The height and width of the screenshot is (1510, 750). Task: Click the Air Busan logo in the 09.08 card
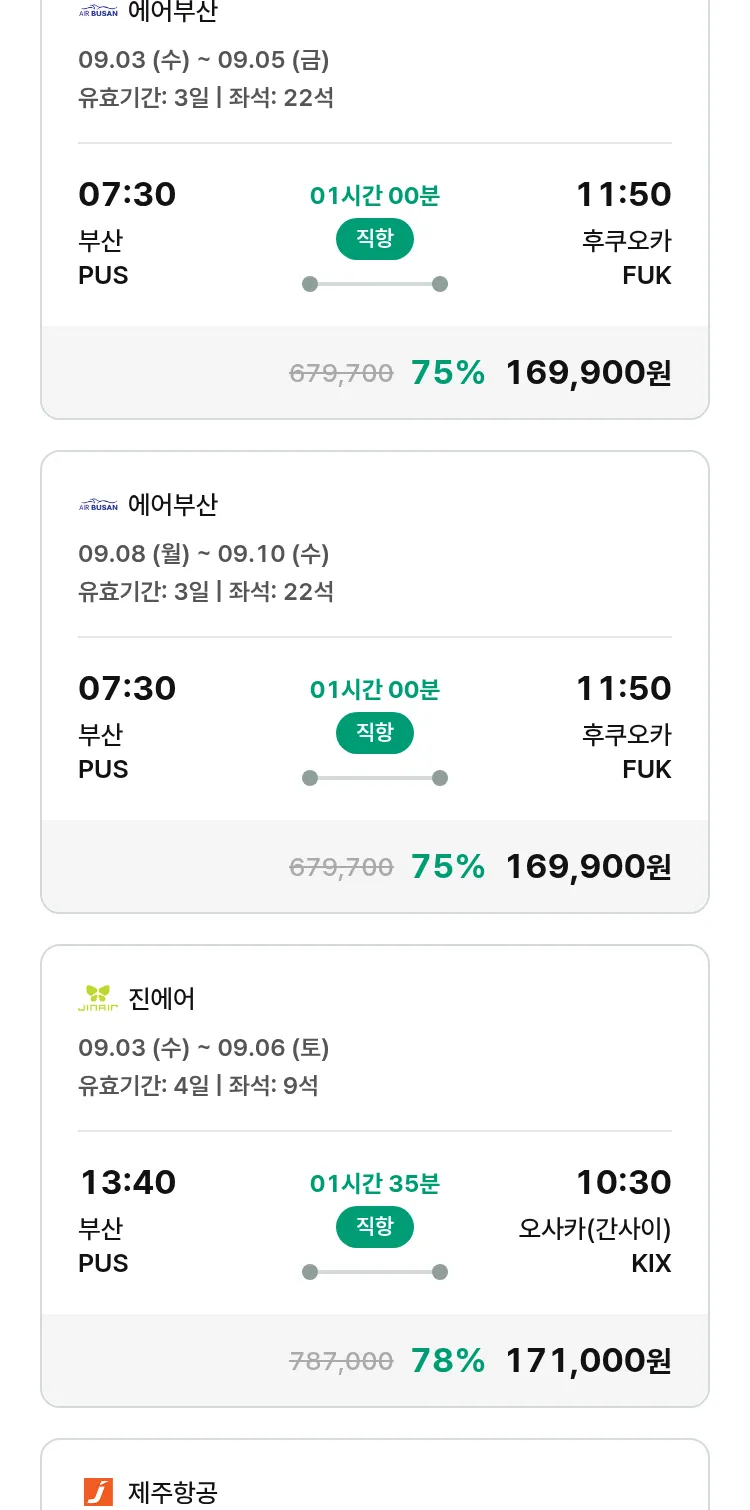98,505
